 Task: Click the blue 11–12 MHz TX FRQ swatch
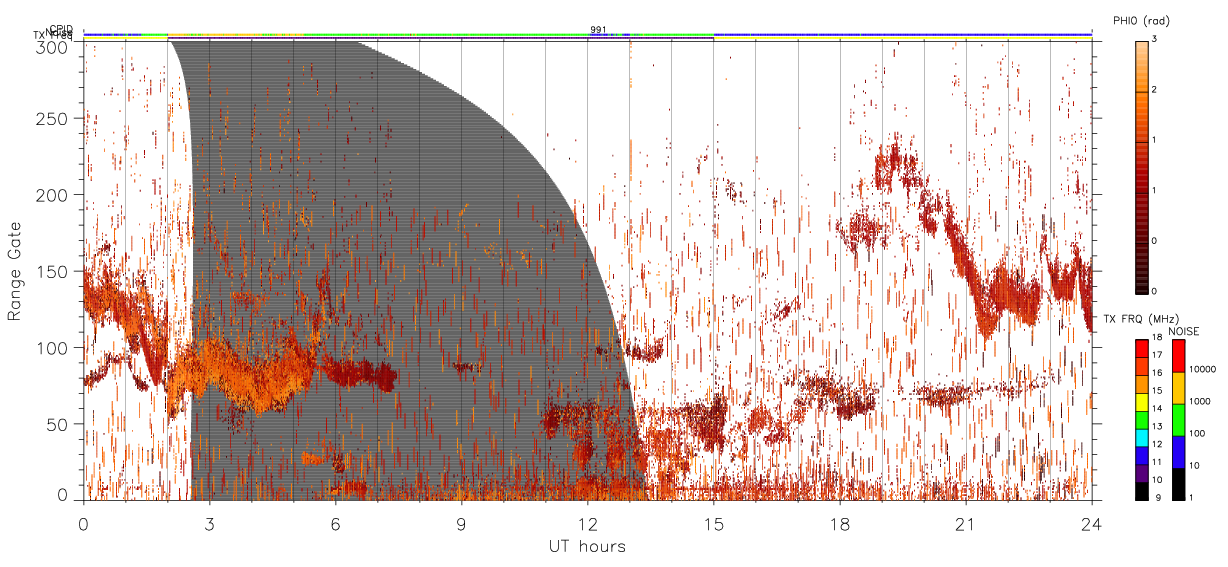(x=1141, y=454)
